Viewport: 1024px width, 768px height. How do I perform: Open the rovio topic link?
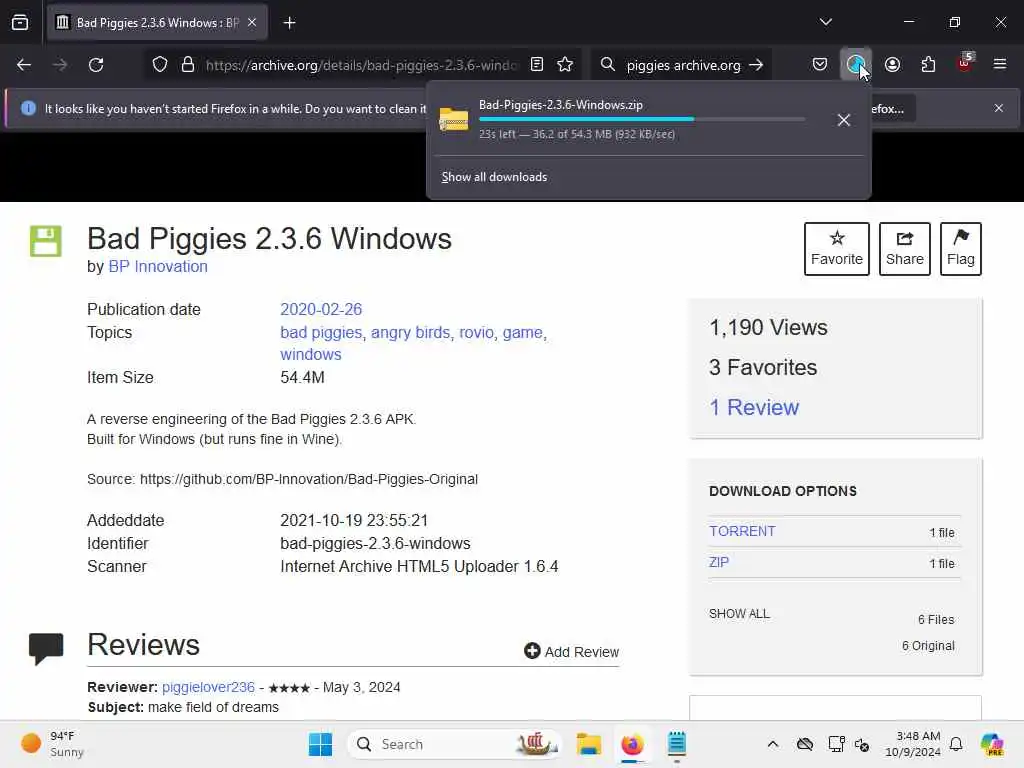coord(476,332)
